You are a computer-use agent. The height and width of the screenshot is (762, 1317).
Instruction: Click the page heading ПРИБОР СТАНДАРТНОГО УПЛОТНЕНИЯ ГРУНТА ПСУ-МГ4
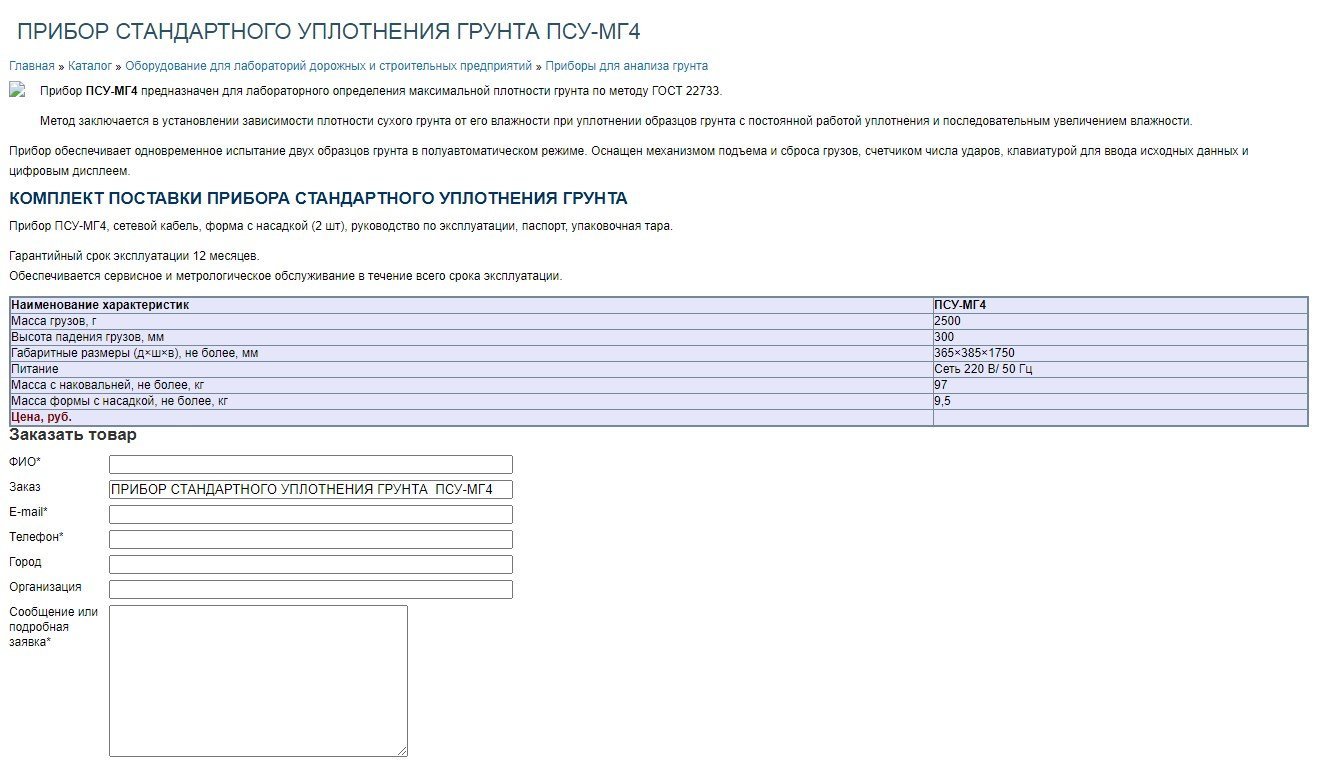point(328,31)
